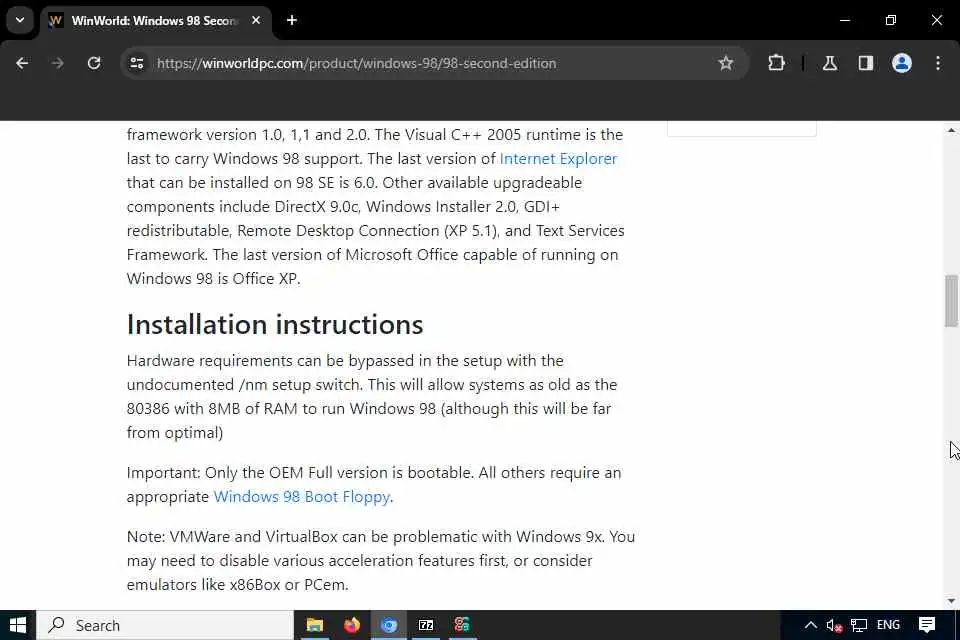The width and height of the screenshot is (960, 640).
Task: Open the Windows 98 Boot Floppy link
Action: point(302,497)
